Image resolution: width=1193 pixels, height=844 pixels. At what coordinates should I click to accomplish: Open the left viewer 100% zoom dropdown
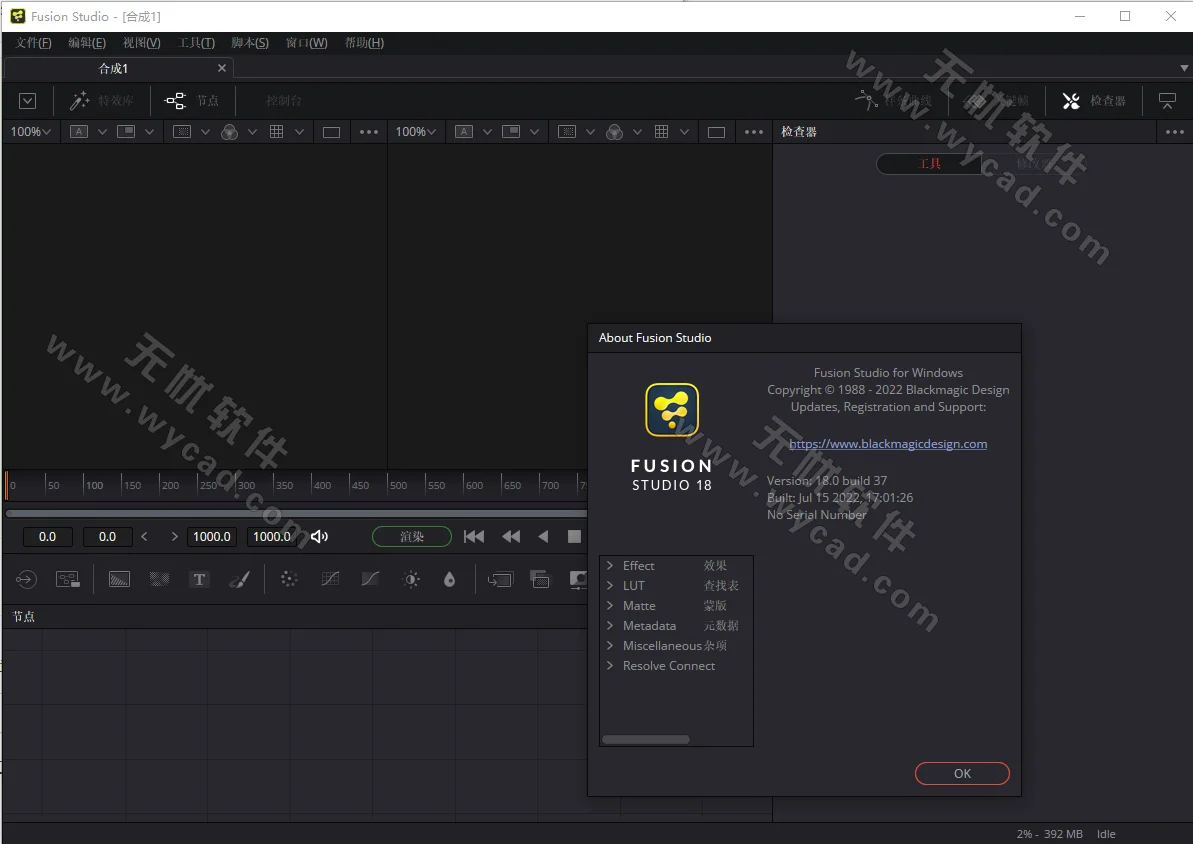tap(30, 131)
